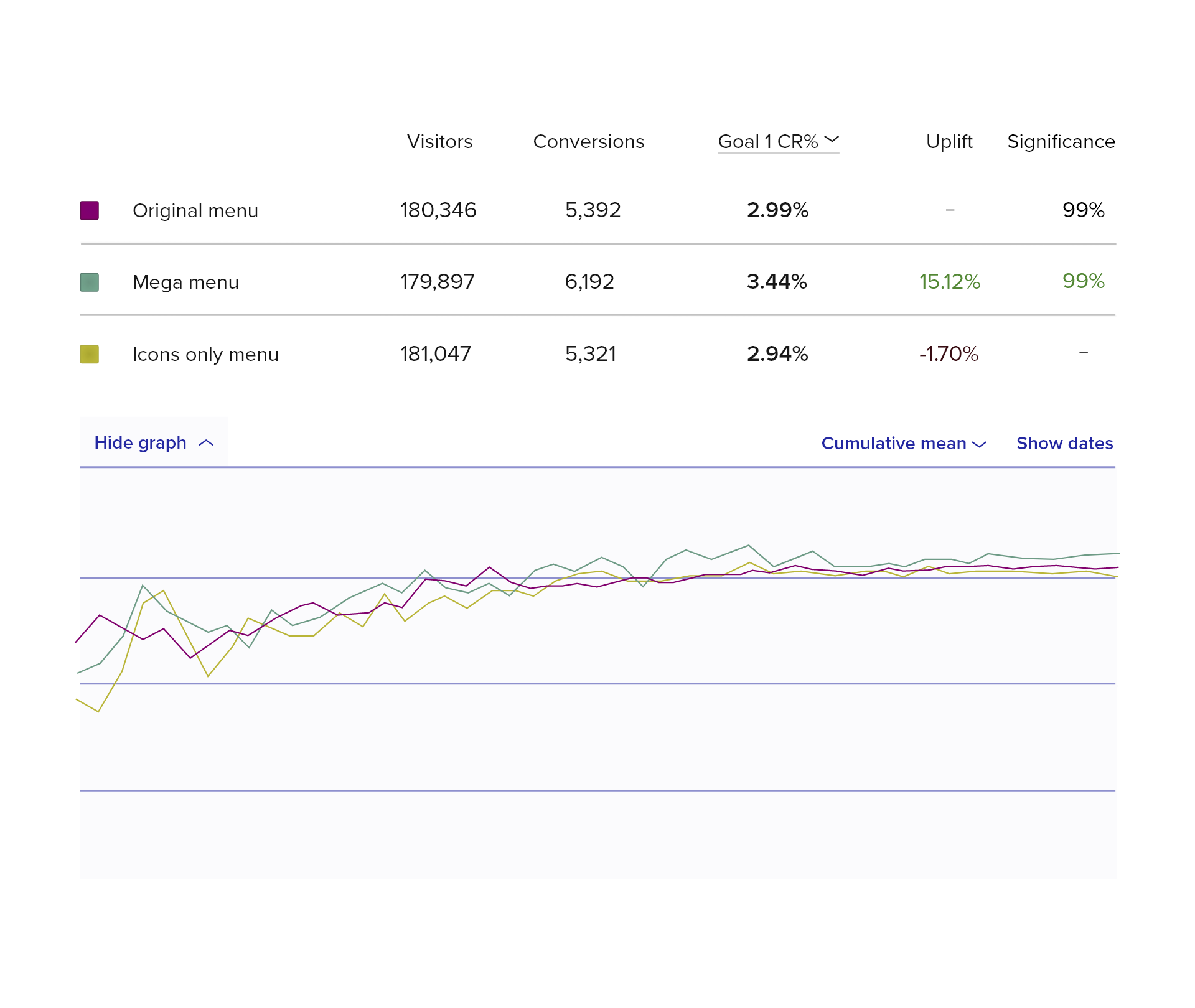Click the green Mega menu color swatch

tap(90, 282)
